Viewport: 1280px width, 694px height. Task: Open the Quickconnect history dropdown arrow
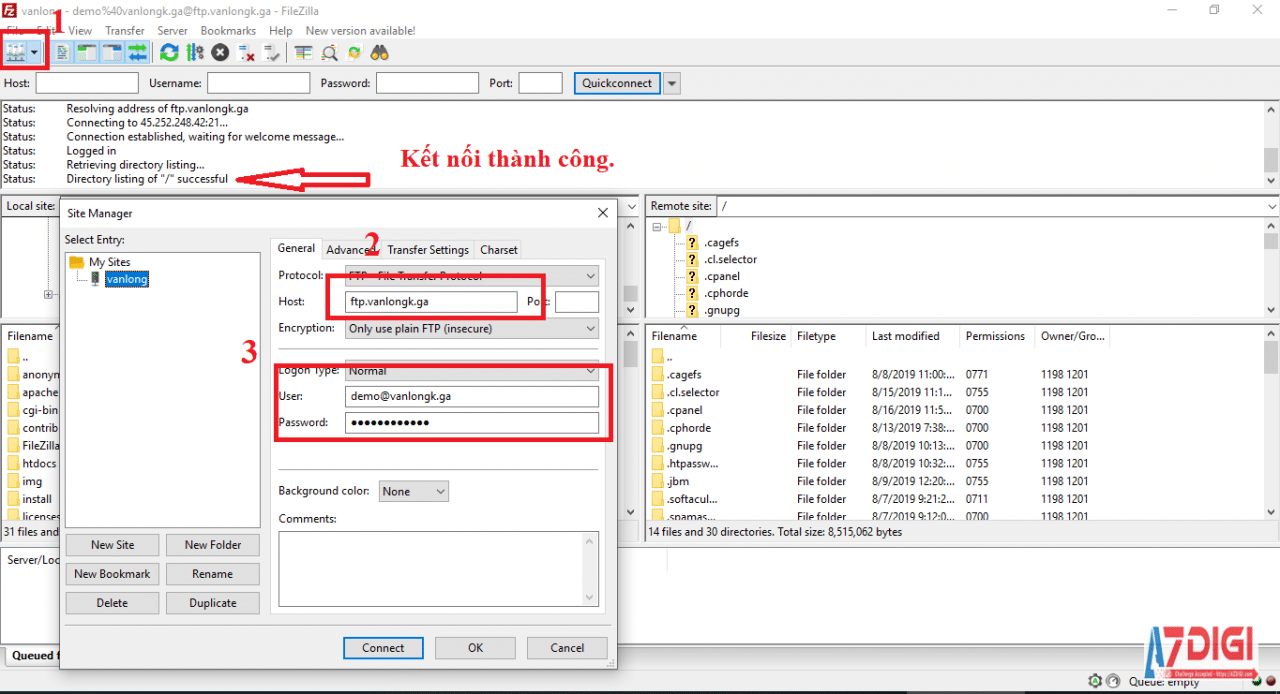[672, 83]
